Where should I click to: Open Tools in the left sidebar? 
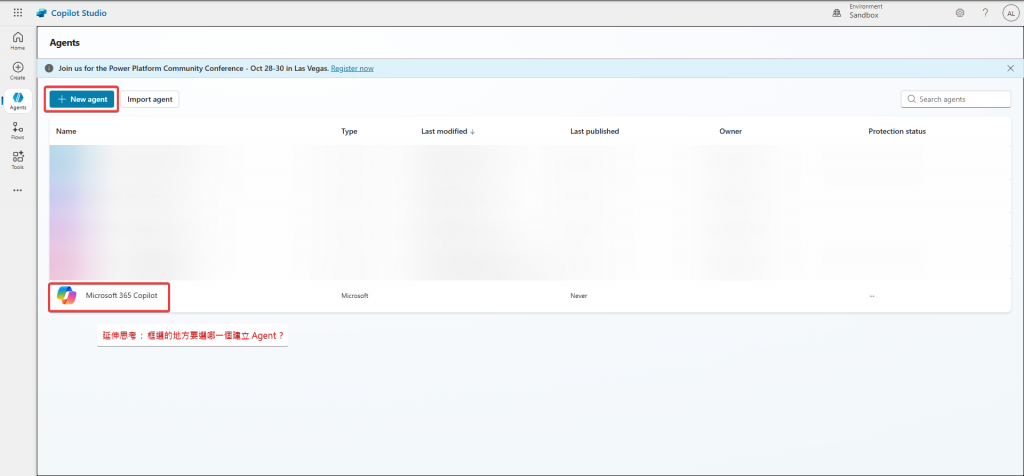coord(18,160)
